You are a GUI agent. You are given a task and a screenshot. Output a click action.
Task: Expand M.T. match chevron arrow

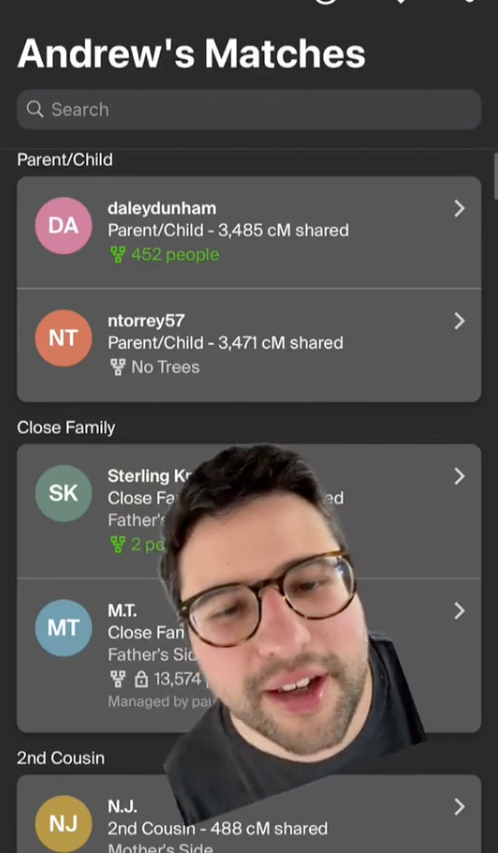[x=460, y=611]
